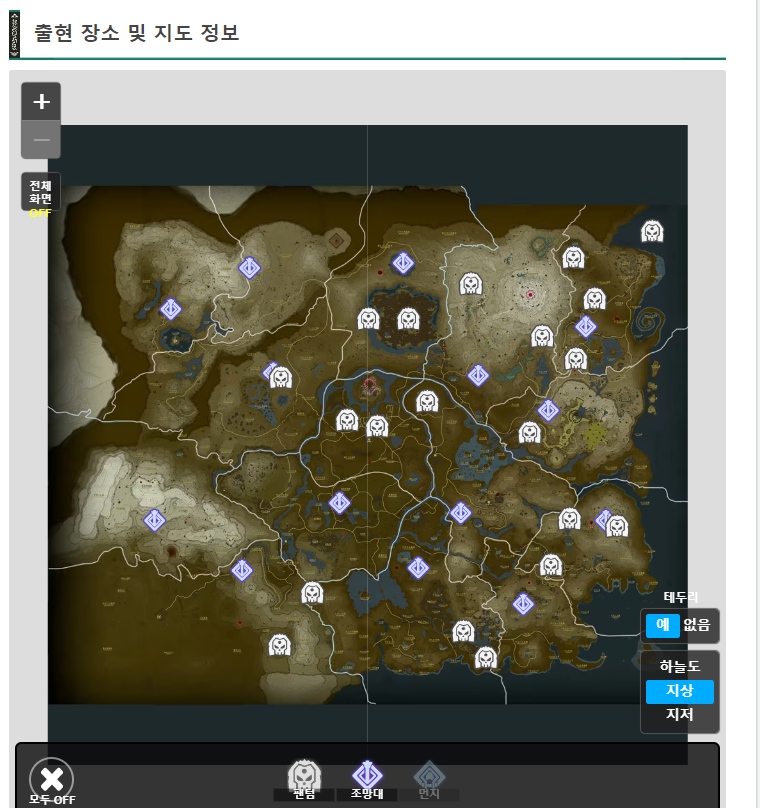Toggle the 전체화면 fullscreen switch

41,192
